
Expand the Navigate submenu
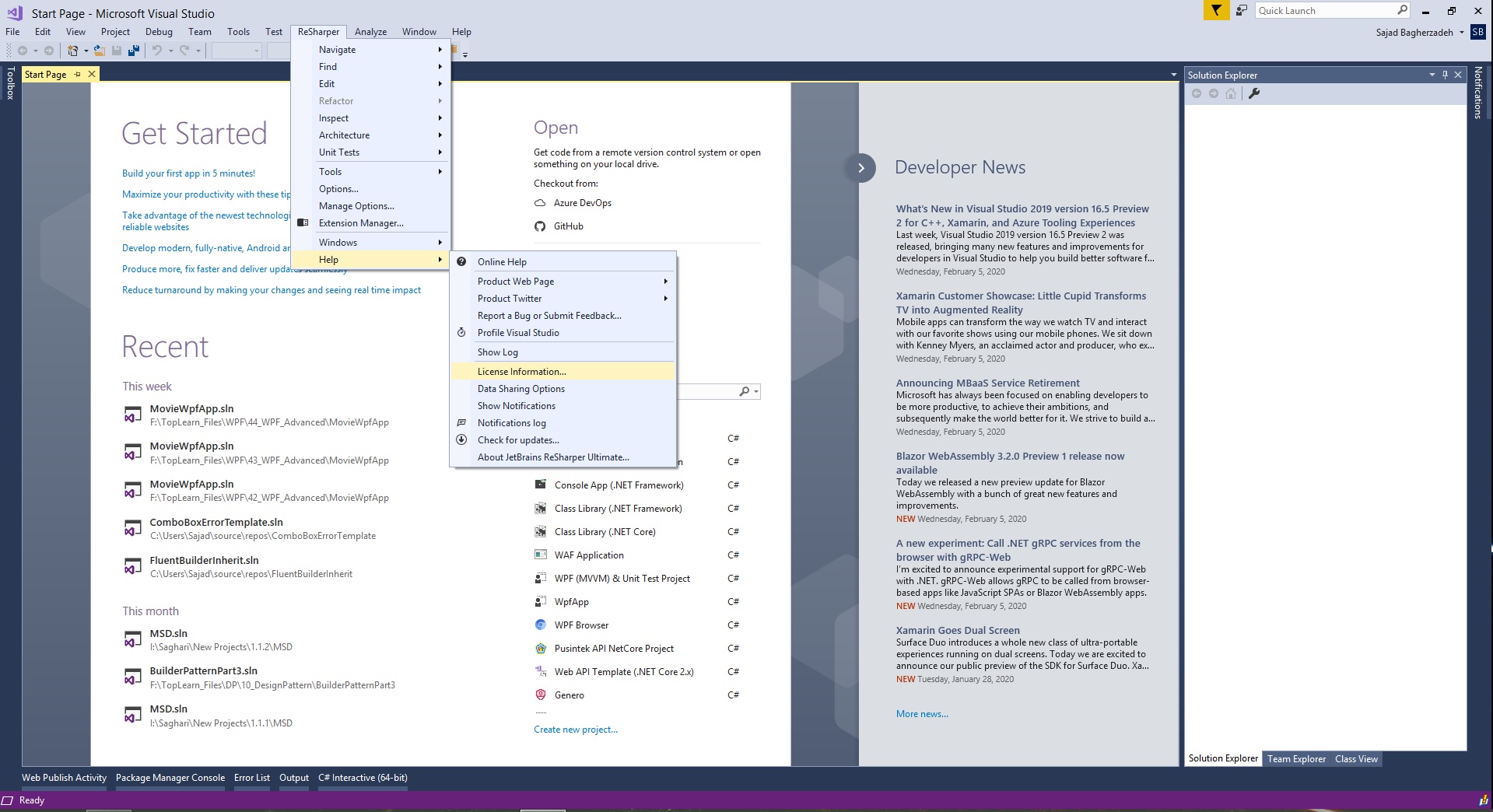click(x=370, y=49)
